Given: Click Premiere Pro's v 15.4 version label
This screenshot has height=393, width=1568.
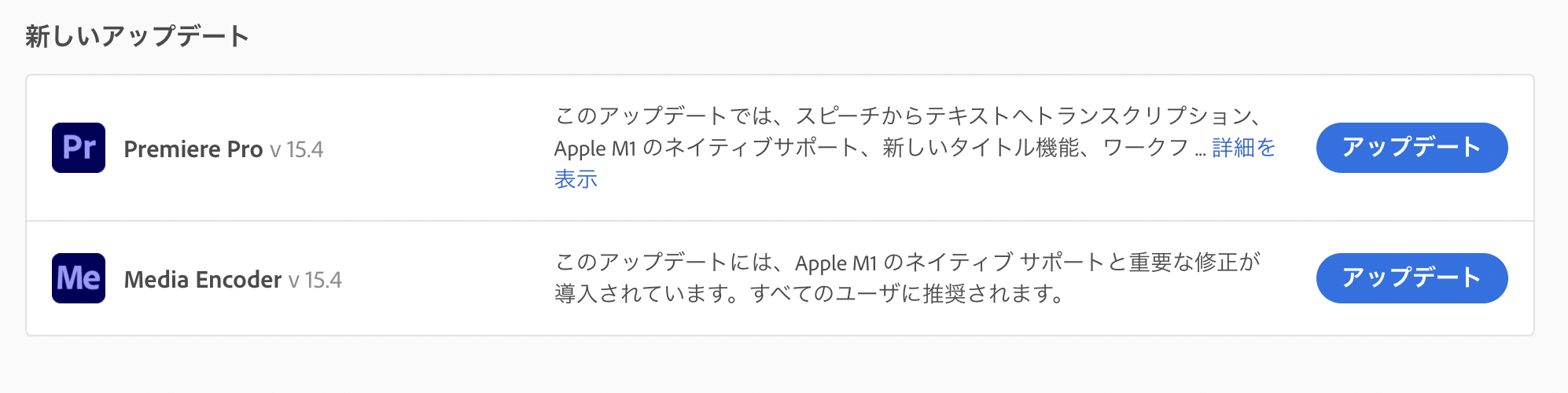Looking at the screenshot, I should click(296, 149).
